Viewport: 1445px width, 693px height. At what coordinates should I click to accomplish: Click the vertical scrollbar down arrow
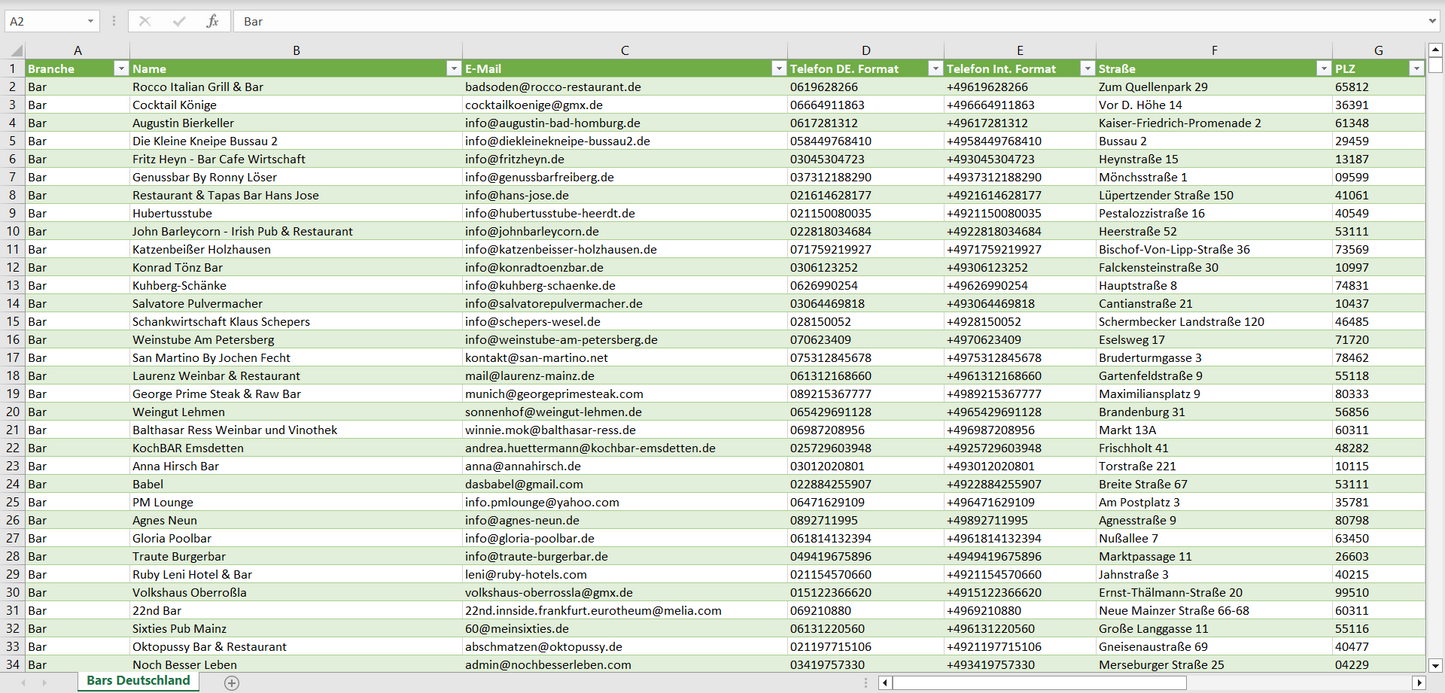coord(1436,664)
